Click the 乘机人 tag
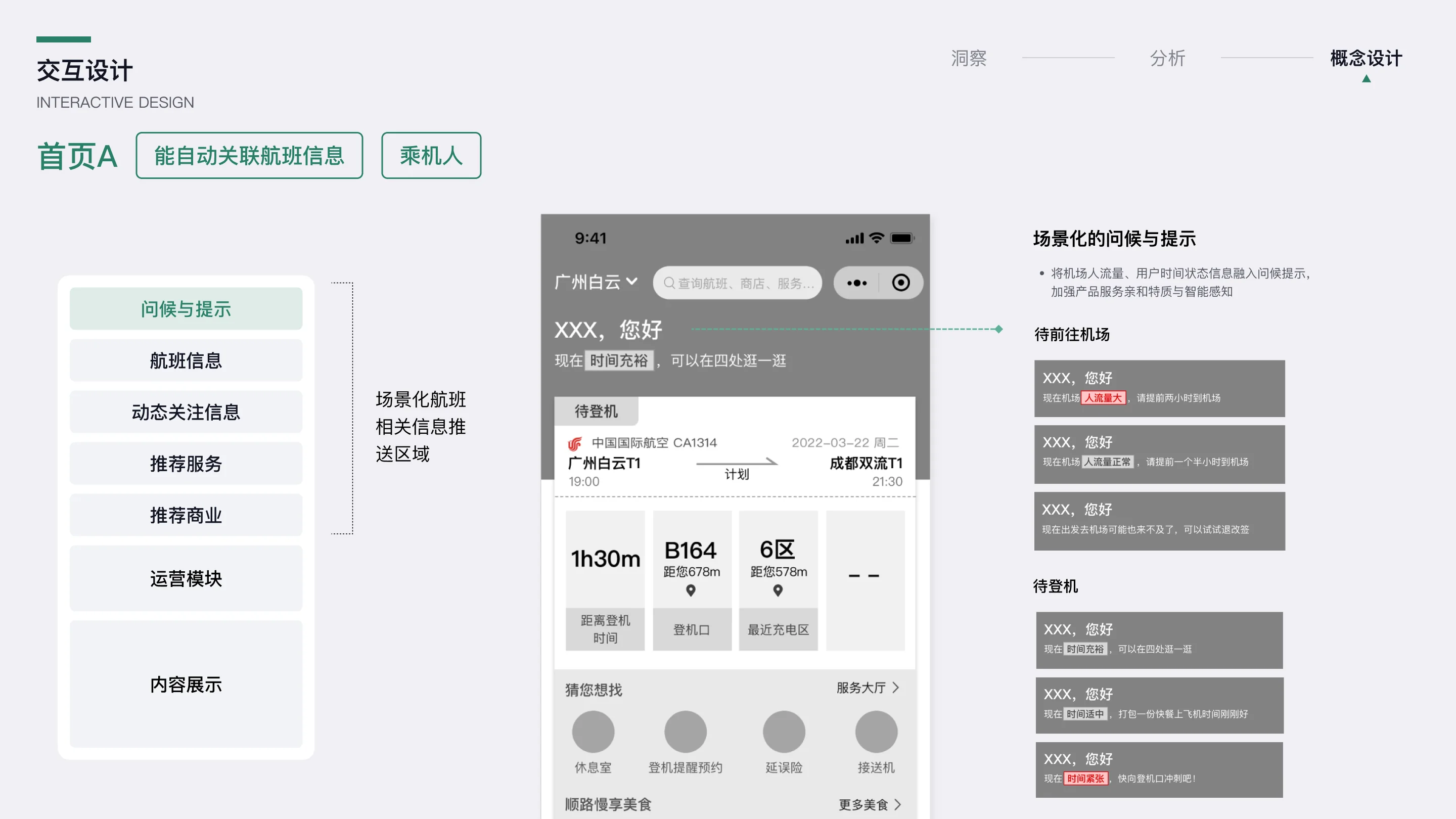This screenshot has height=819, width=1456. 431,155
